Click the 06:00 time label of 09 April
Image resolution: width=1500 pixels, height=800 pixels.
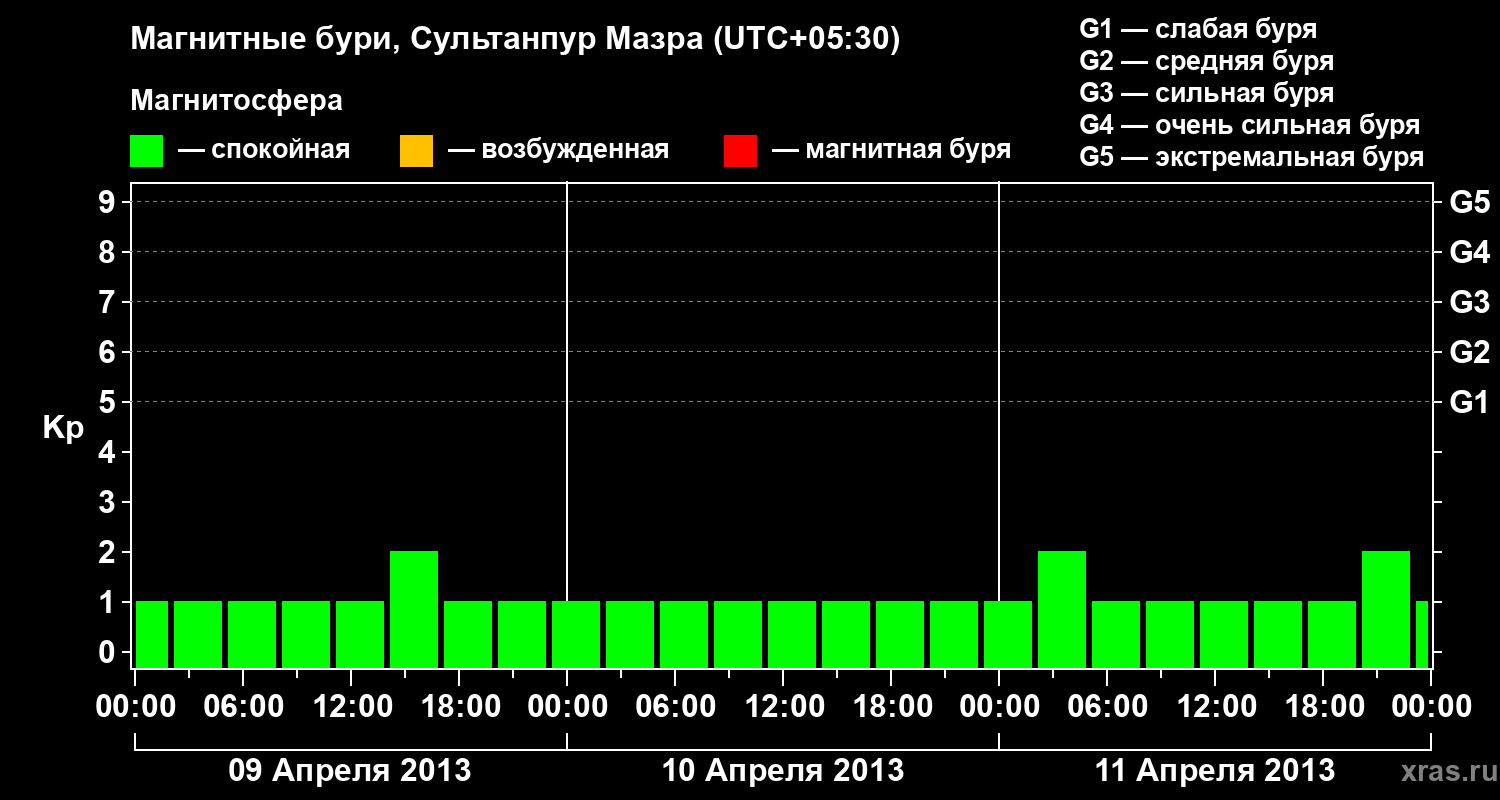pos(243,708)
